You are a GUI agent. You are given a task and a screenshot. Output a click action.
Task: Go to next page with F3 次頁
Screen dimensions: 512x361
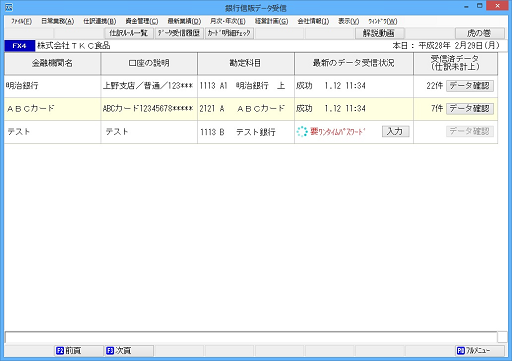[x=129, y=351]
